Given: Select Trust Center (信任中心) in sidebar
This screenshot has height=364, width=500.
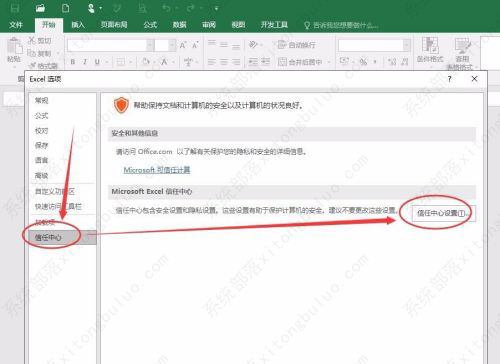Looking at the screenshot, I should (x=63, y=237).
